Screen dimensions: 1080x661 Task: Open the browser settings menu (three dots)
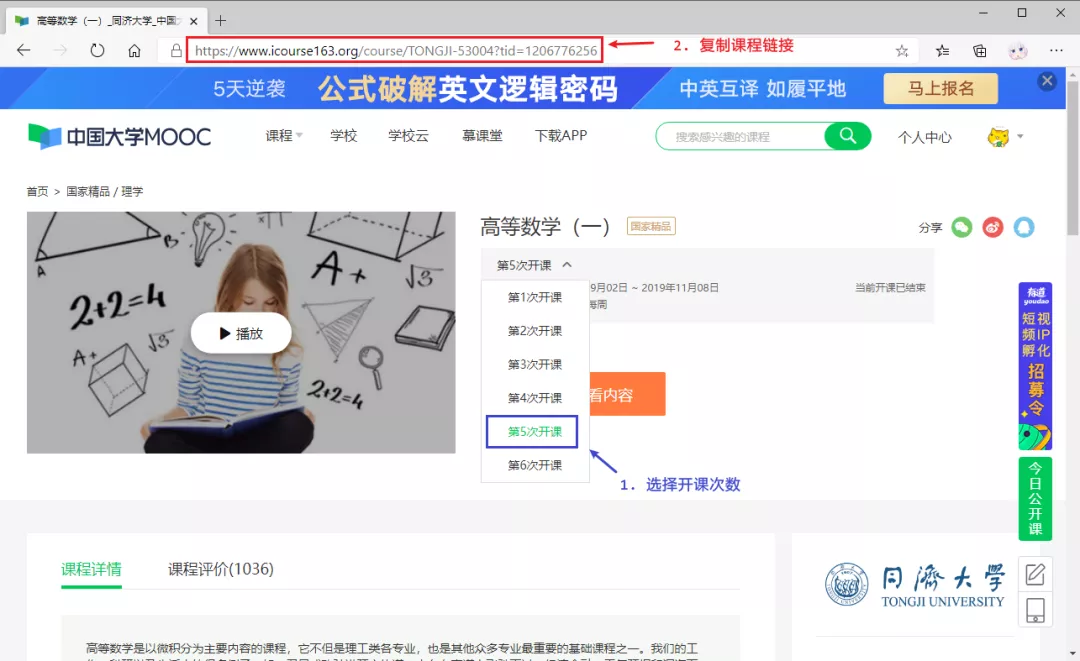tap(1056, 50)
